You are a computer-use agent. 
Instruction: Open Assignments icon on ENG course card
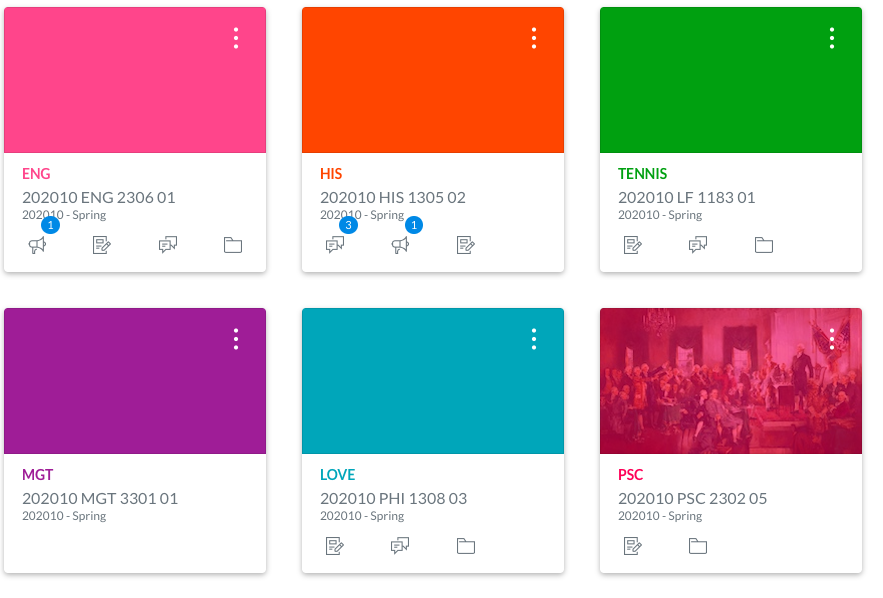click(x=102, y=245)
